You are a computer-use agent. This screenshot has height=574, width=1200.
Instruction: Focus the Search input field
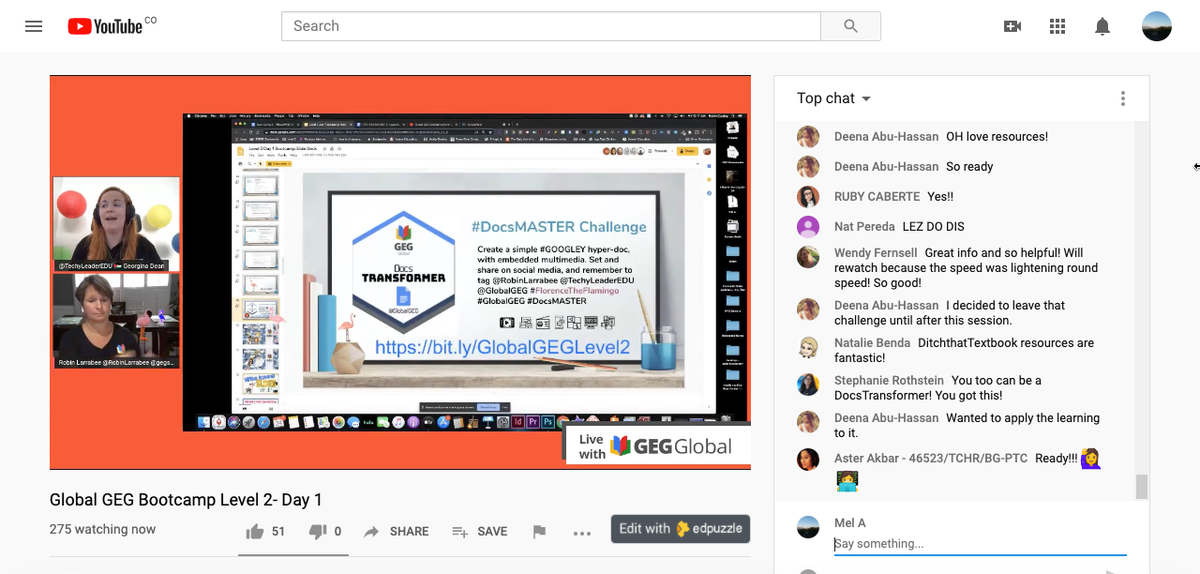(x=551, y=26)
